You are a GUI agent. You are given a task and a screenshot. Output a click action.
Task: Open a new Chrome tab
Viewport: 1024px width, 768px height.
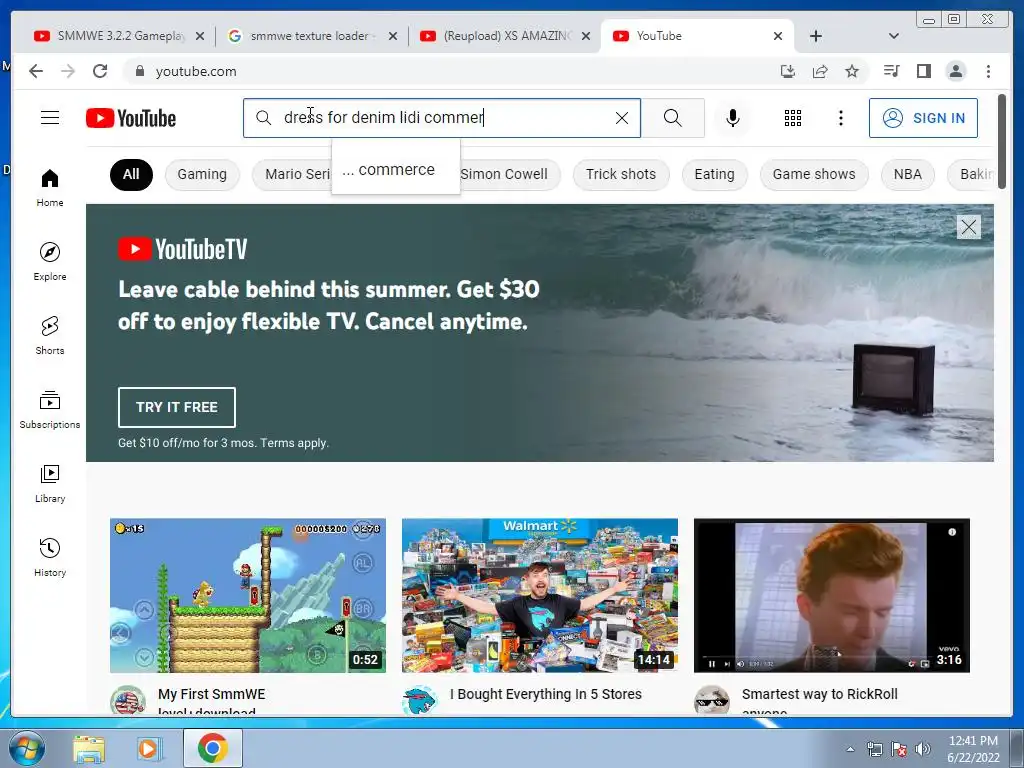click(816, 36)
